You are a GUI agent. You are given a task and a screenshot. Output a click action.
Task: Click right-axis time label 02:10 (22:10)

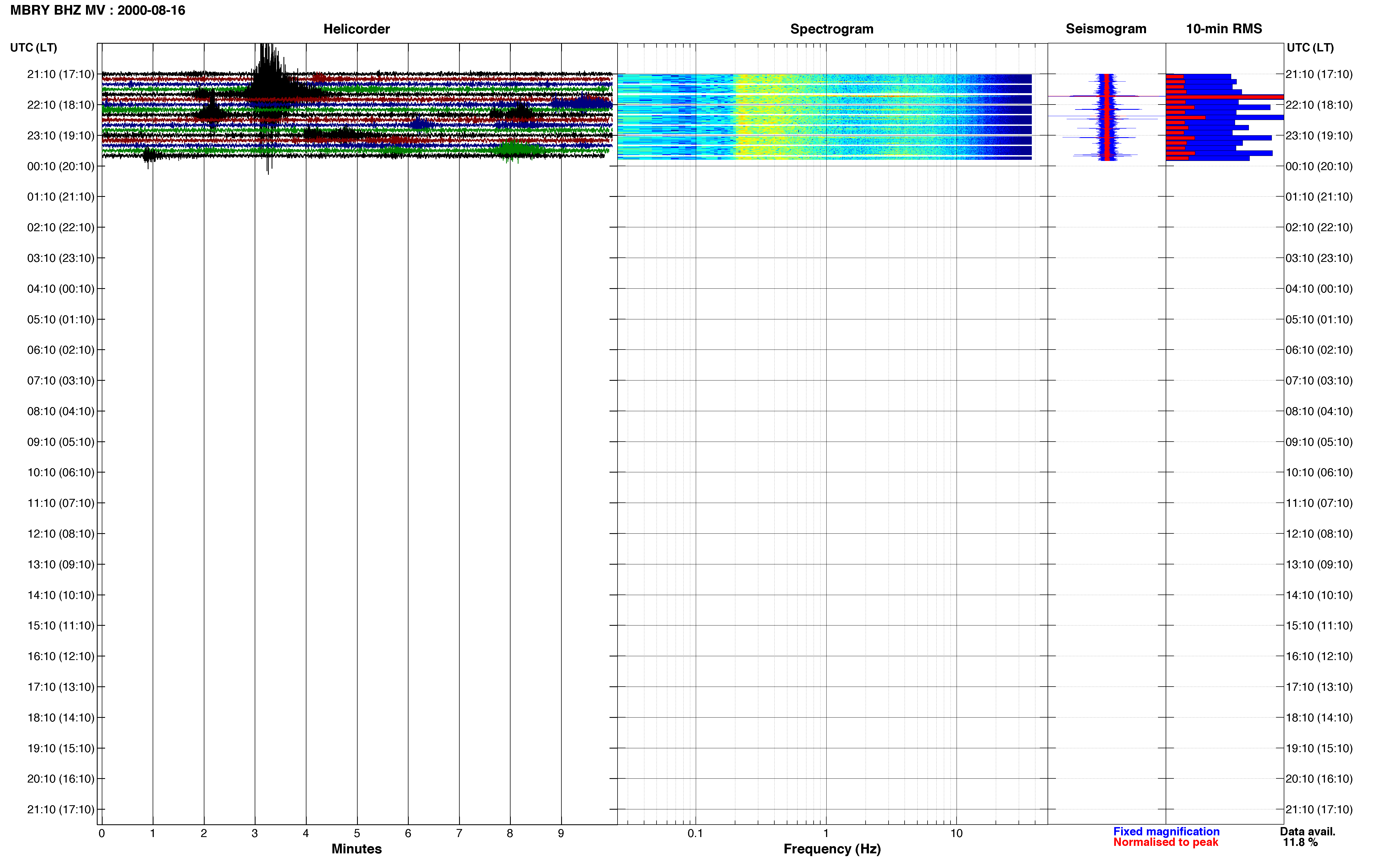coord(1319,227)
